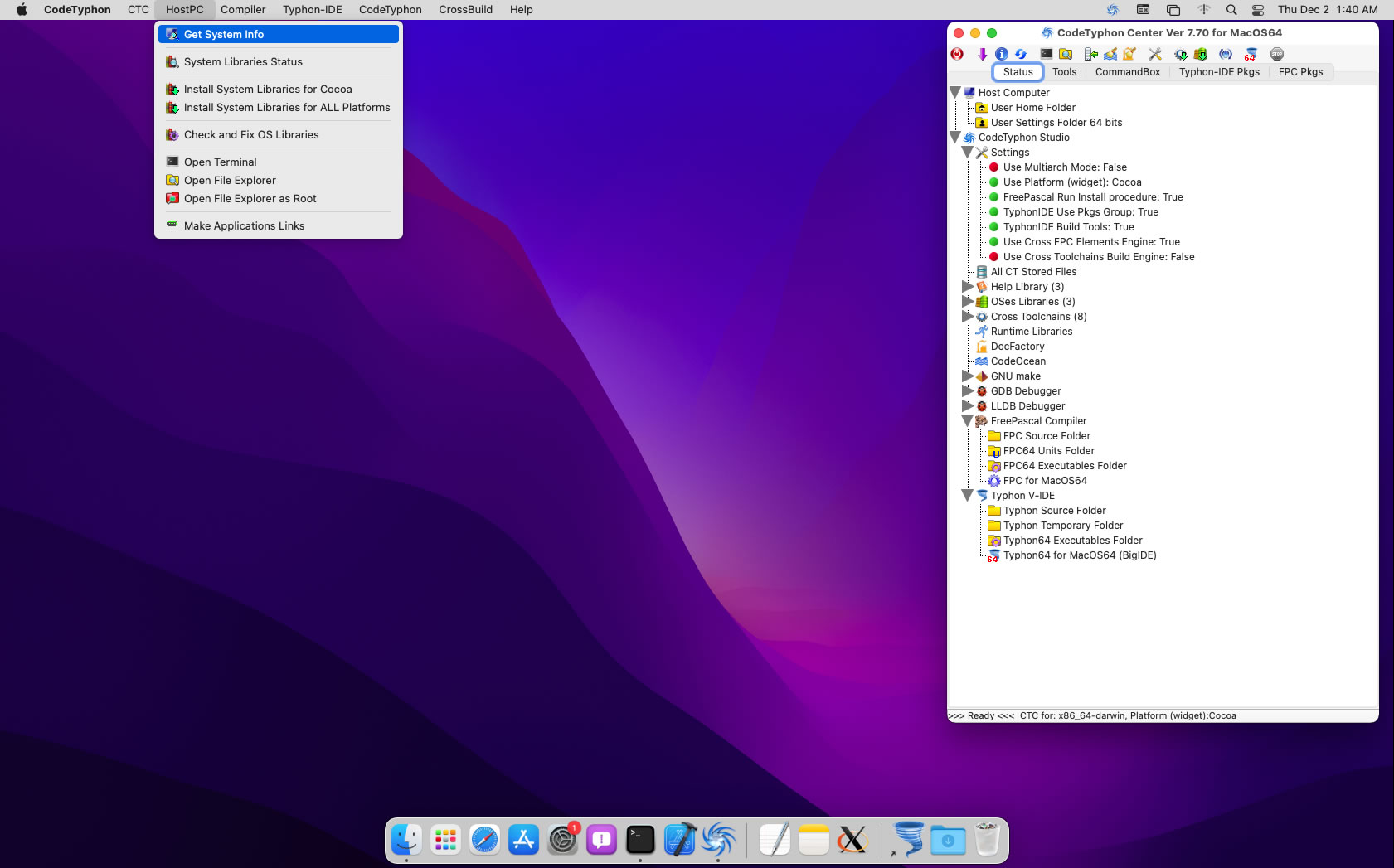The height and width of the screenshot is (868, 1394).
Task: Click the folder with magnifier toolbar icon
Action: pos(1066,54)
